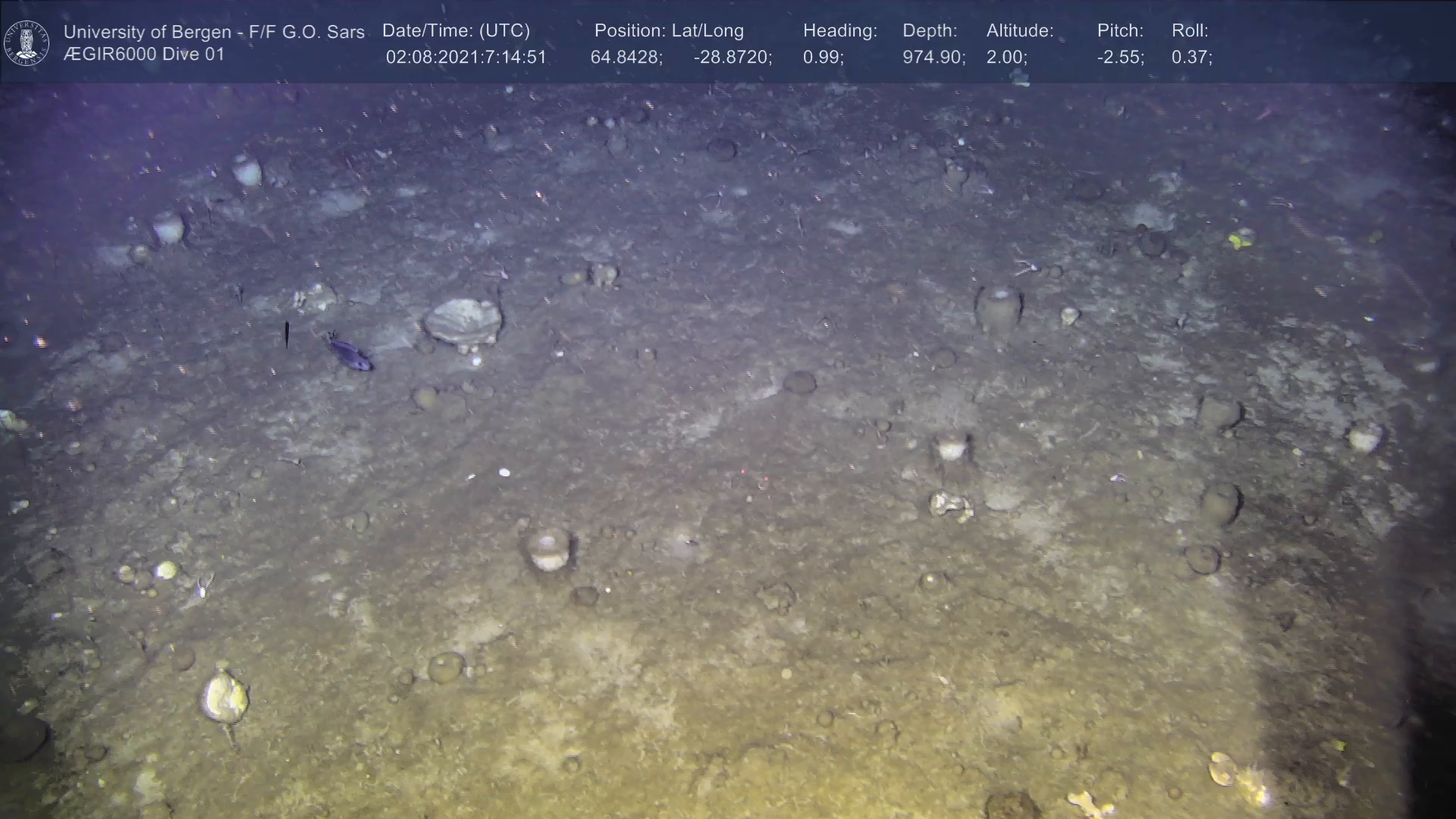1456x819 pixels.
Task: Click the 'ÆGIR6000 Dive 01' label
Action: point(144,55)
